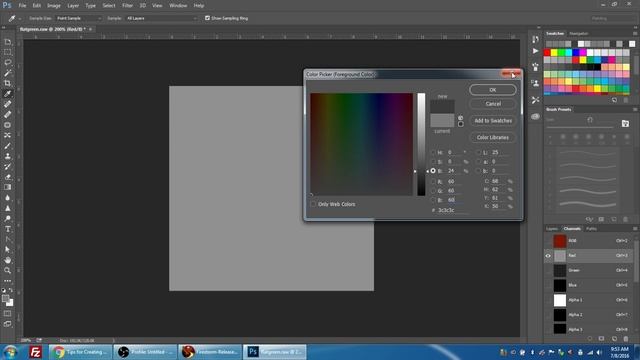The height and width of the screenshot is (360, 640).
Task: Switch to the Layers tab
Action: 552,229
